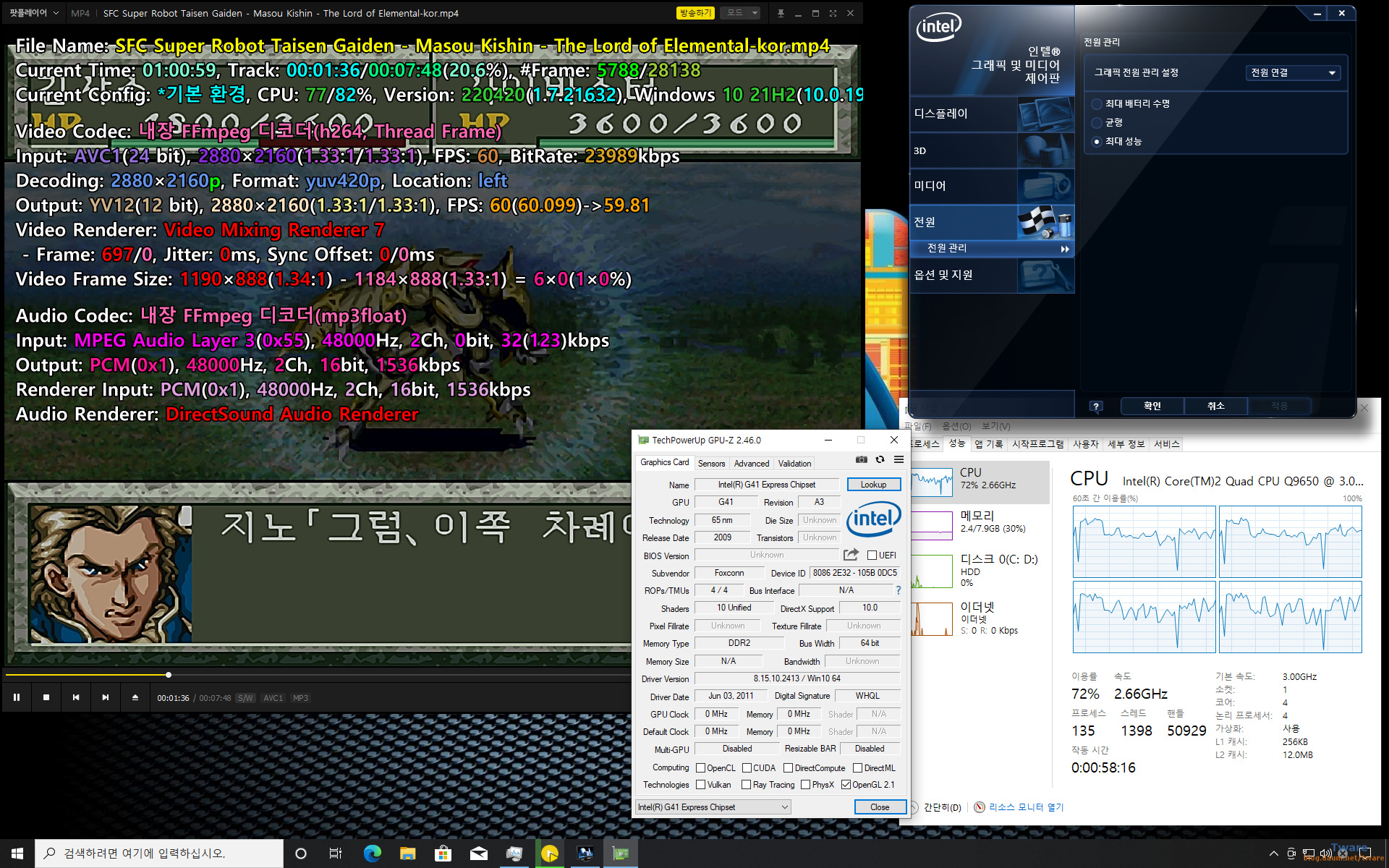Click GPU-Z refresh icon

[880, 460]
